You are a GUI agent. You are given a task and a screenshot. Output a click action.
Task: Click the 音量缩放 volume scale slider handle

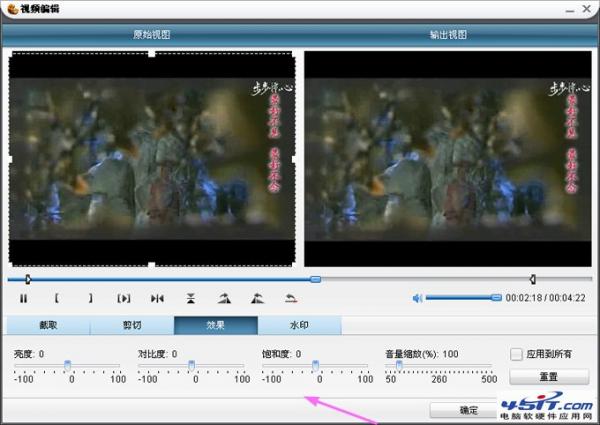click(x=399, y=365)
